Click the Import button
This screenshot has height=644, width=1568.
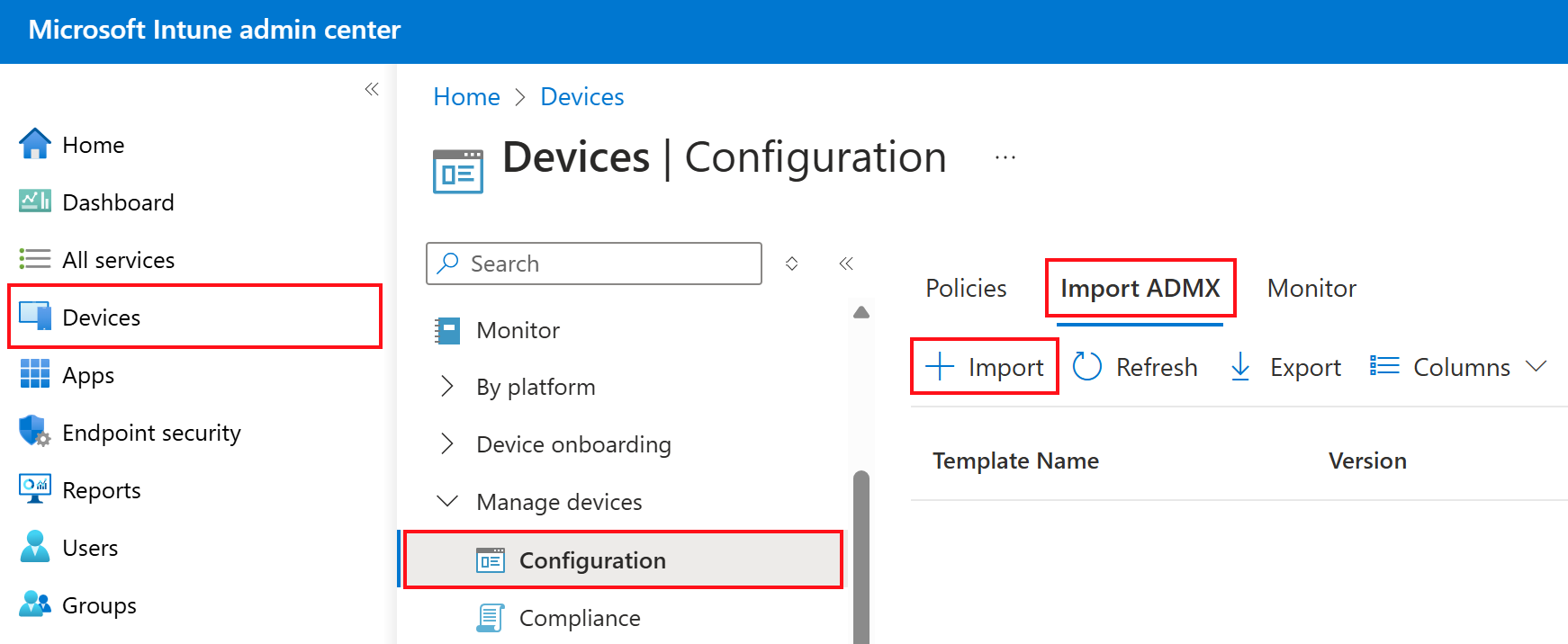[986, 367]
